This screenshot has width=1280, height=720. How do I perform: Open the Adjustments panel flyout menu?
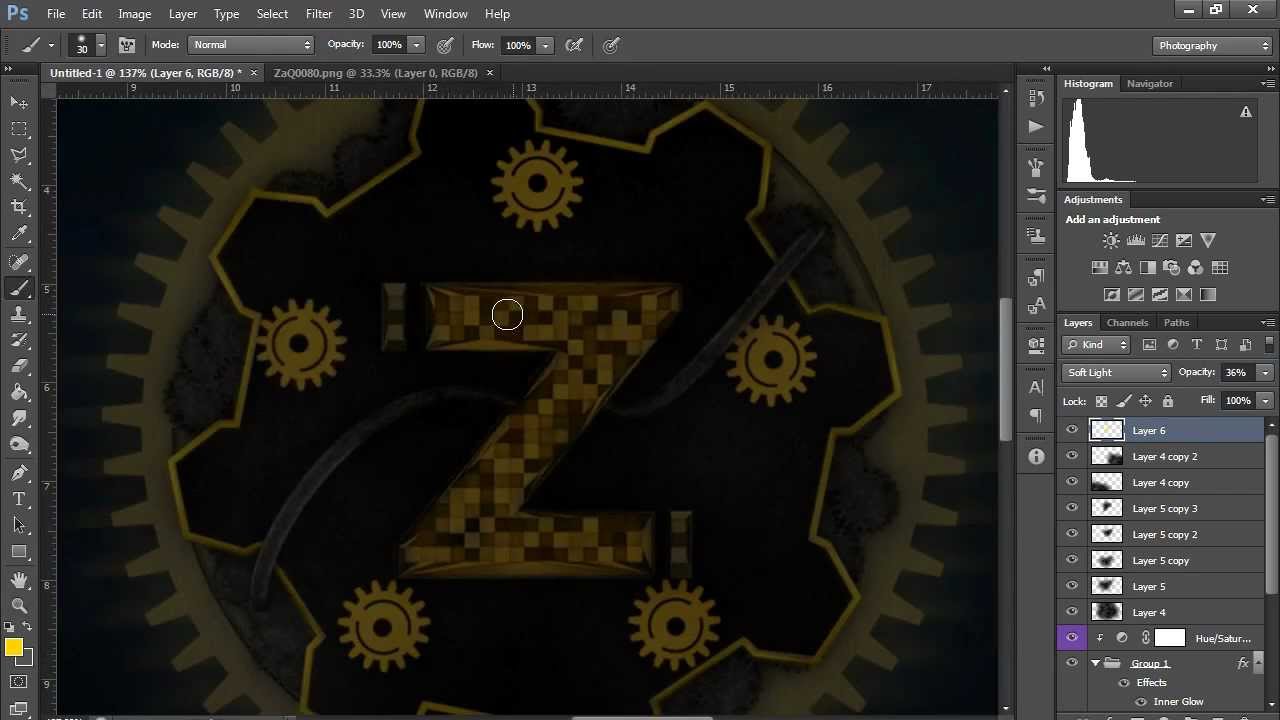tap(1267, 199)
